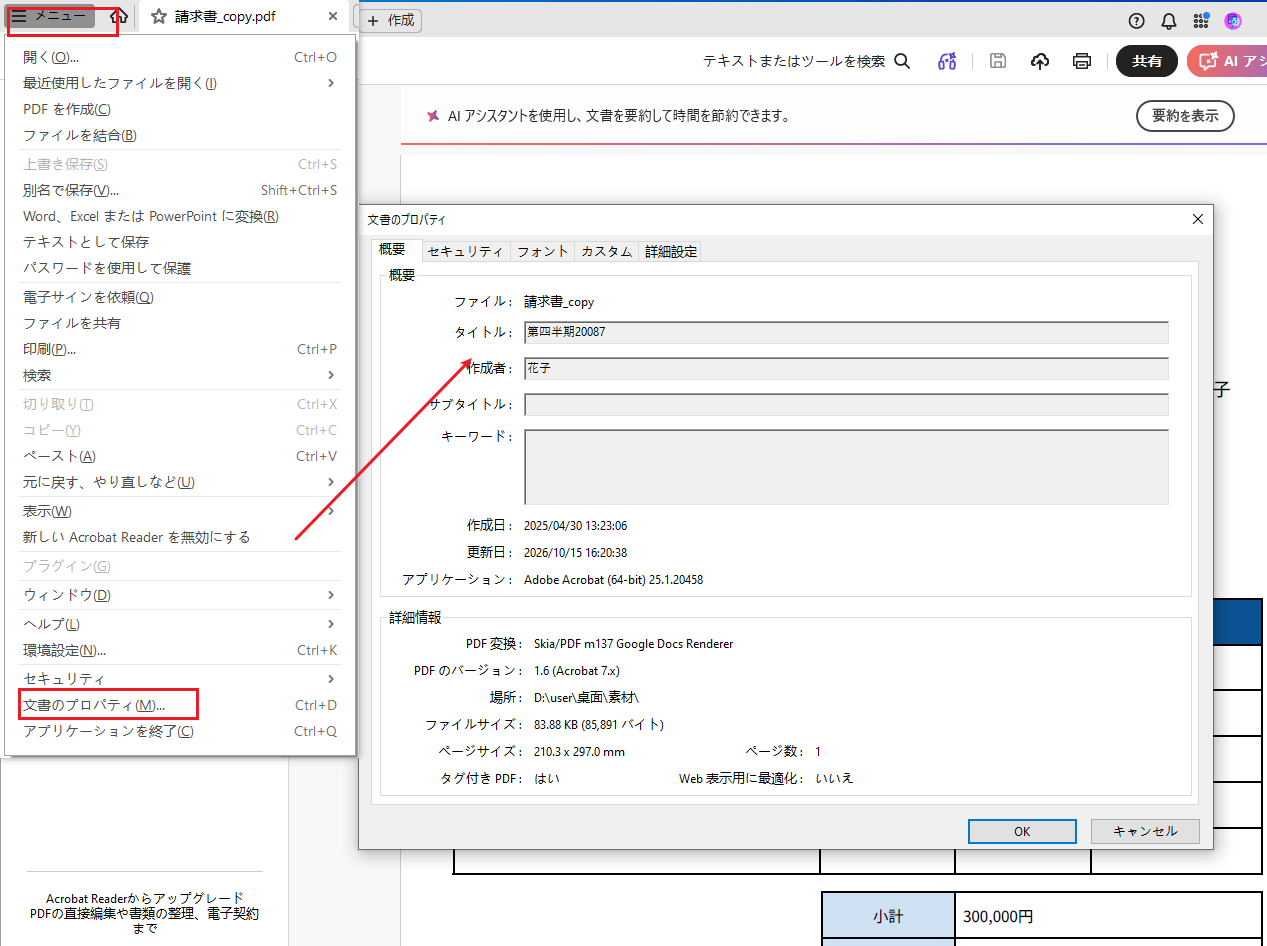Open the user profile avatar
Image resolution: width=1267 pixels, height=946 pixels.
coord(1233,21)
